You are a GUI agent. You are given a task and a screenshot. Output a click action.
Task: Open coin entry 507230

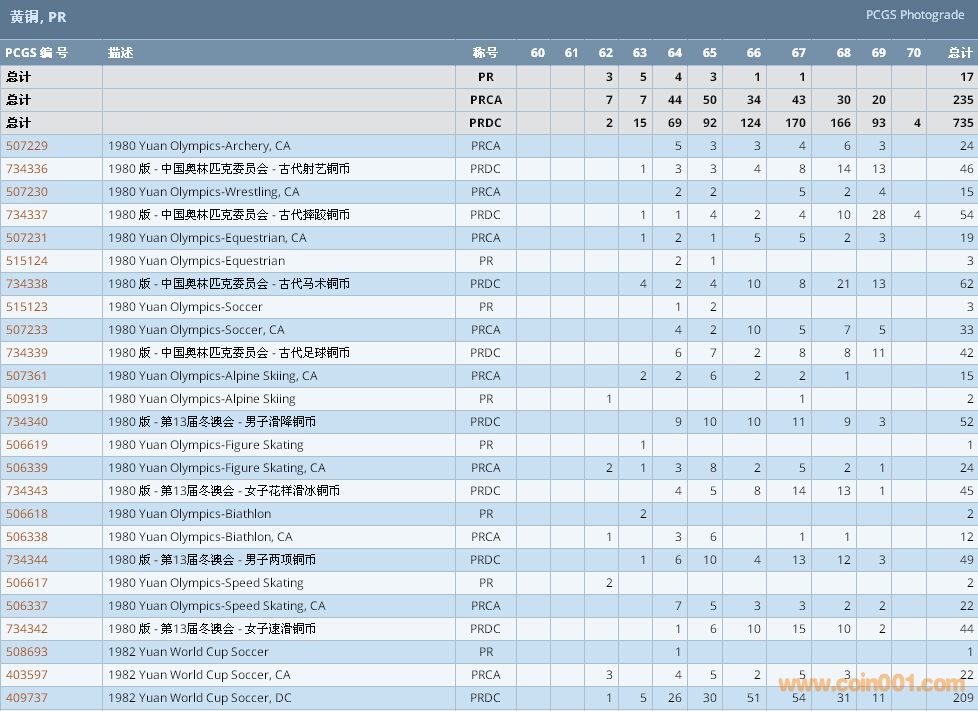(x=27, y=192)
